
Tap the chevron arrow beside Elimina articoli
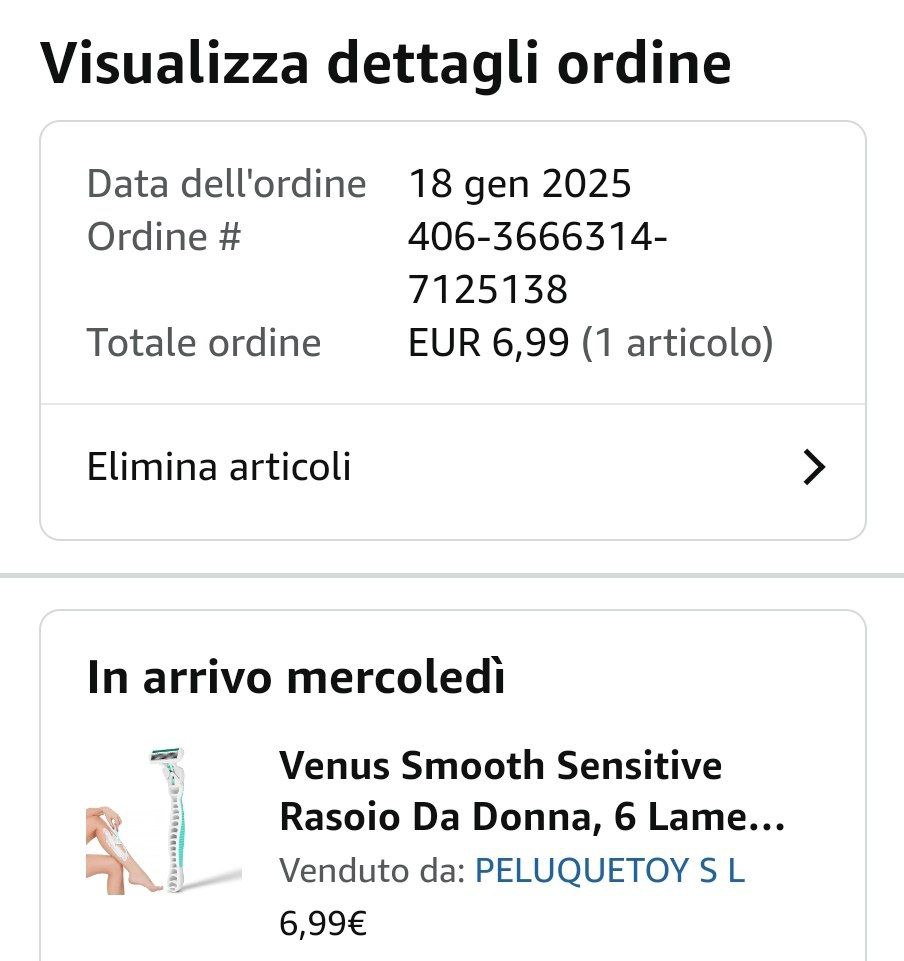pos(815,467)
